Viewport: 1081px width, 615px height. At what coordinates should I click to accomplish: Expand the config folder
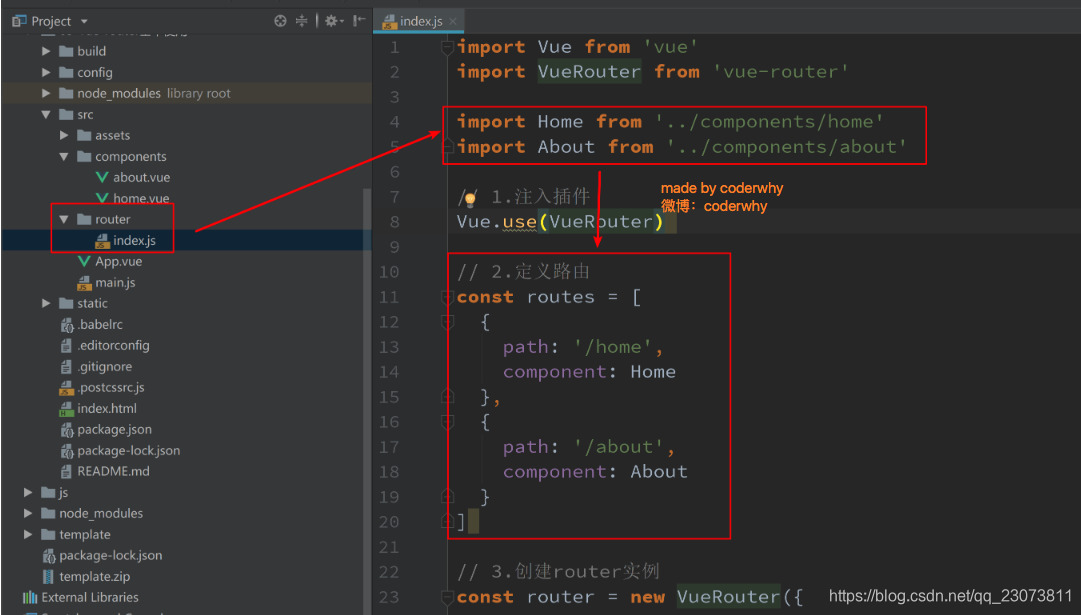46,72
